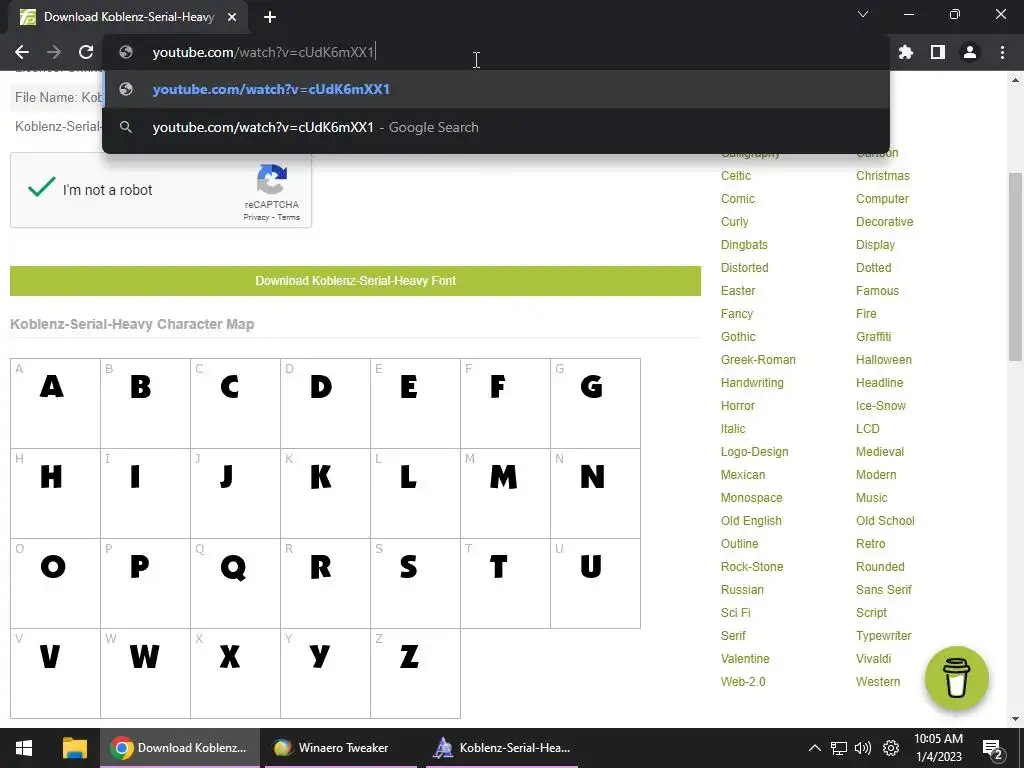Open the Halloween font category
The height and width of the screenshot is (768, 1024).
click(884, 360)
